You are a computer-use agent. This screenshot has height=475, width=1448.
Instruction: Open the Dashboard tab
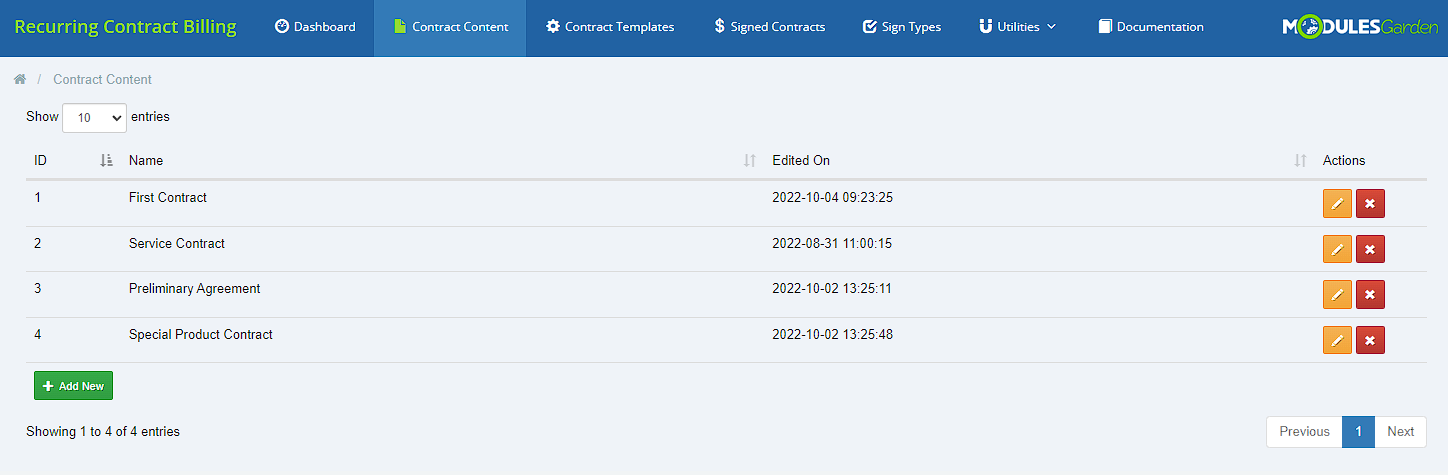(315, 27)
